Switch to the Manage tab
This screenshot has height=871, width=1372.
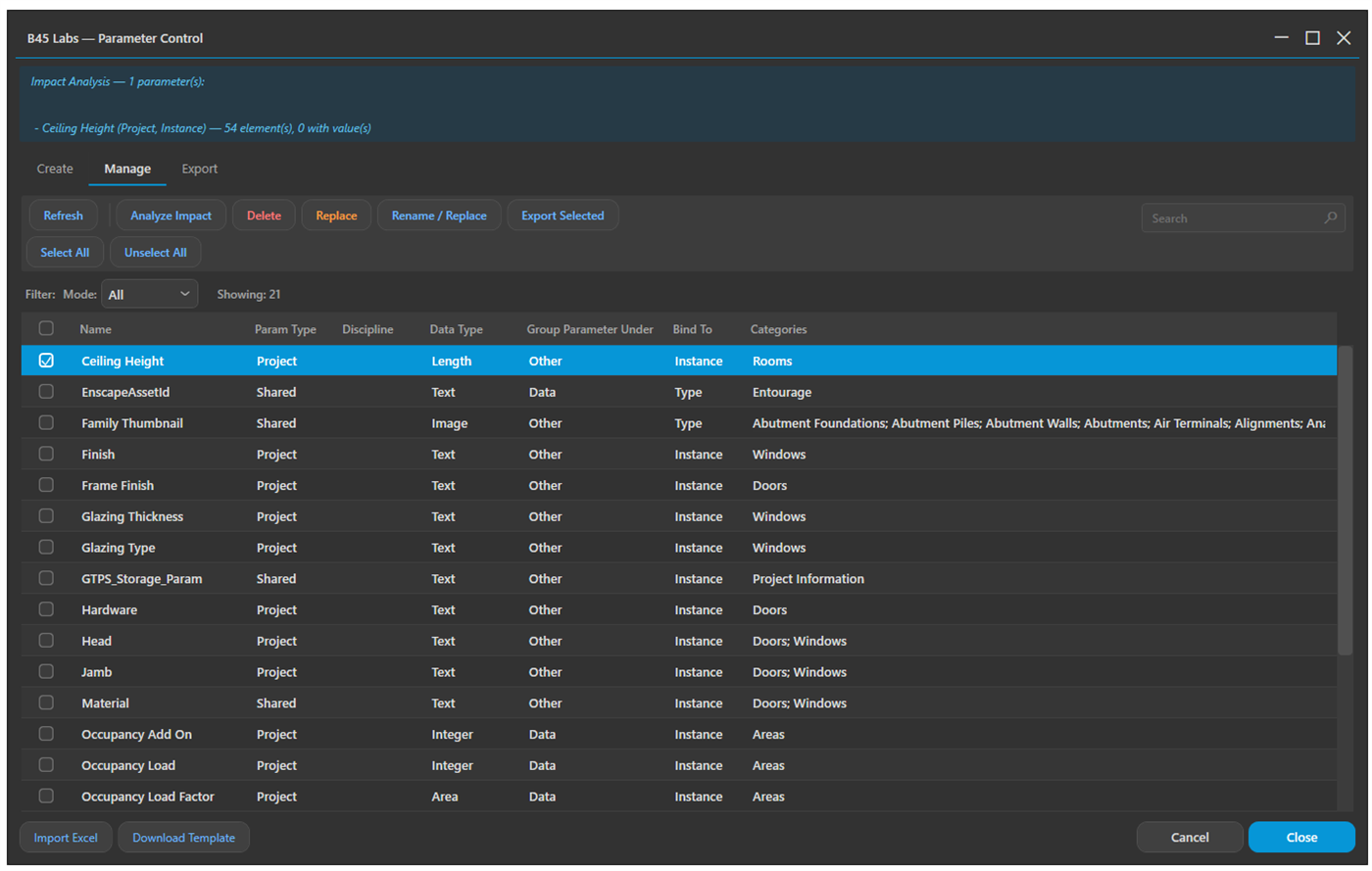[x=127, y=169]
